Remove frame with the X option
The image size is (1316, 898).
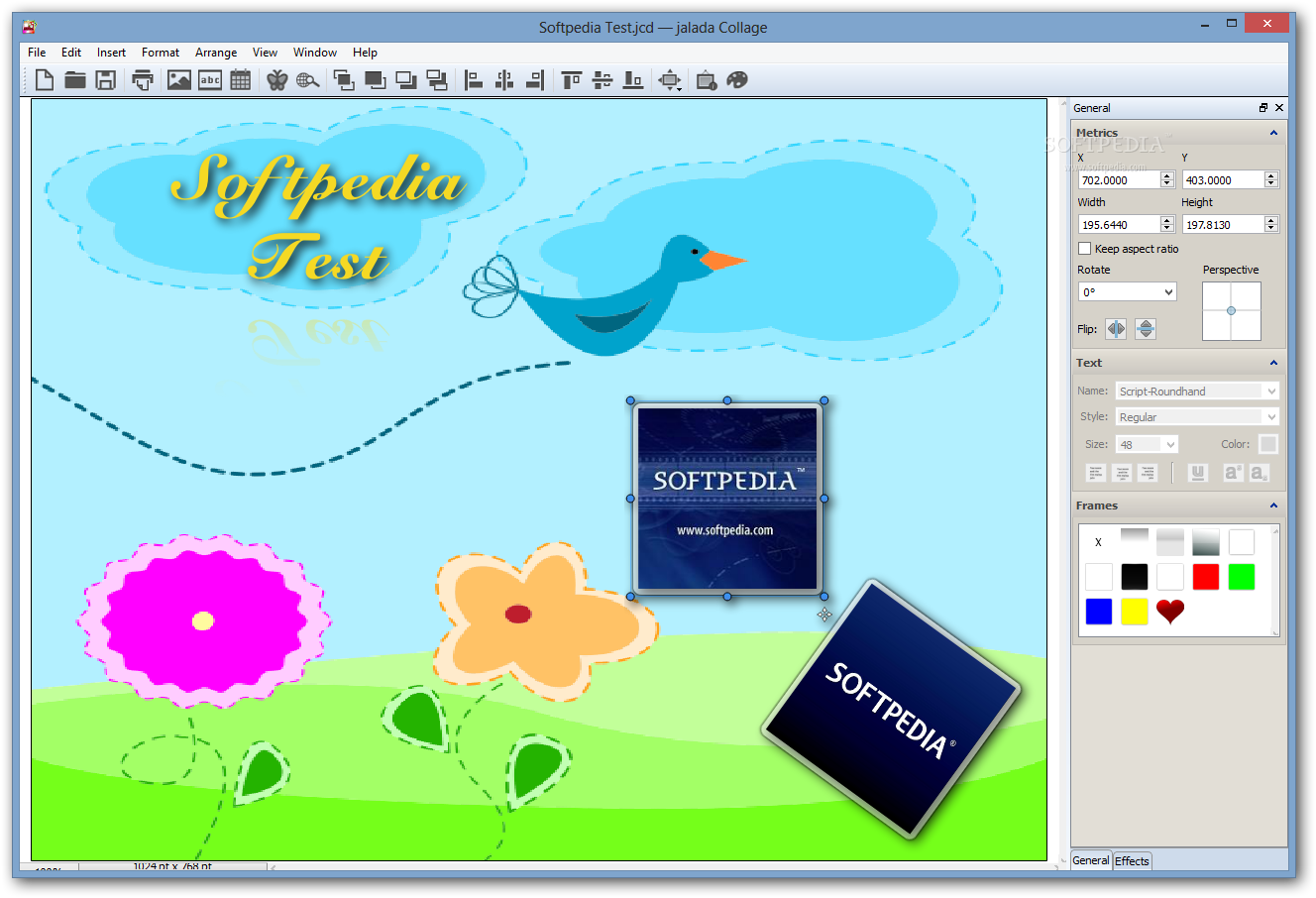pos(1098,542)
